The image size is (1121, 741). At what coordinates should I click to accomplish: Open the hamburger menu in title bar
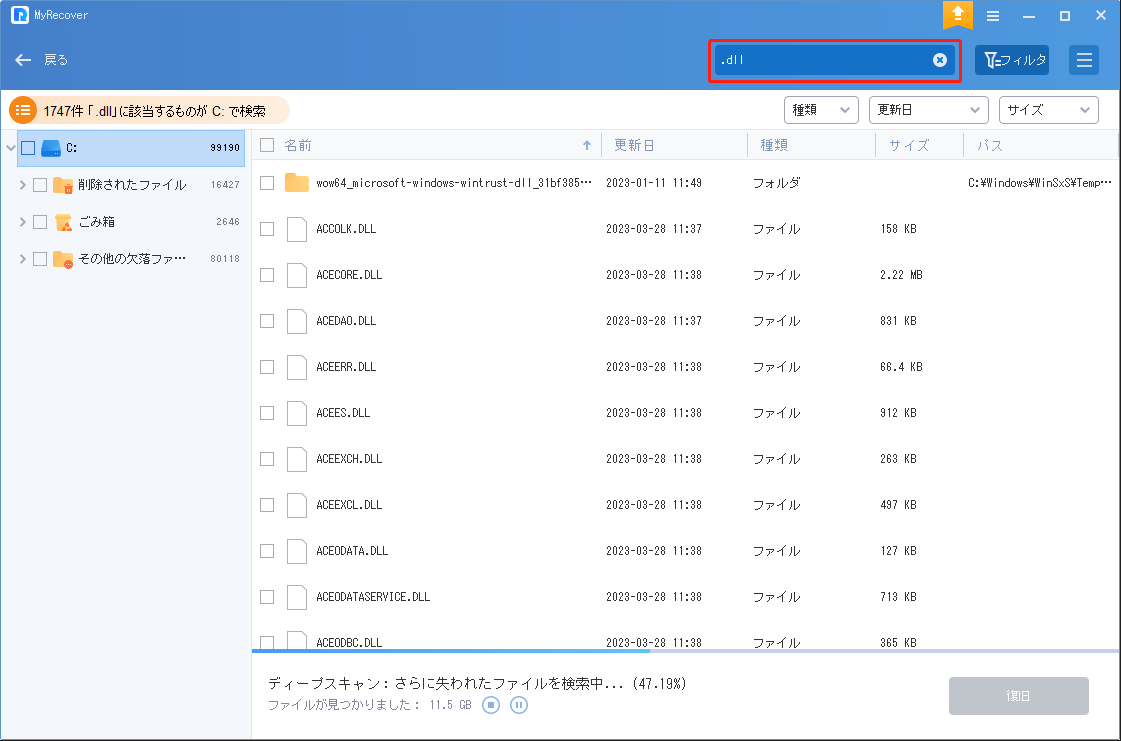(x=993, y=16)
